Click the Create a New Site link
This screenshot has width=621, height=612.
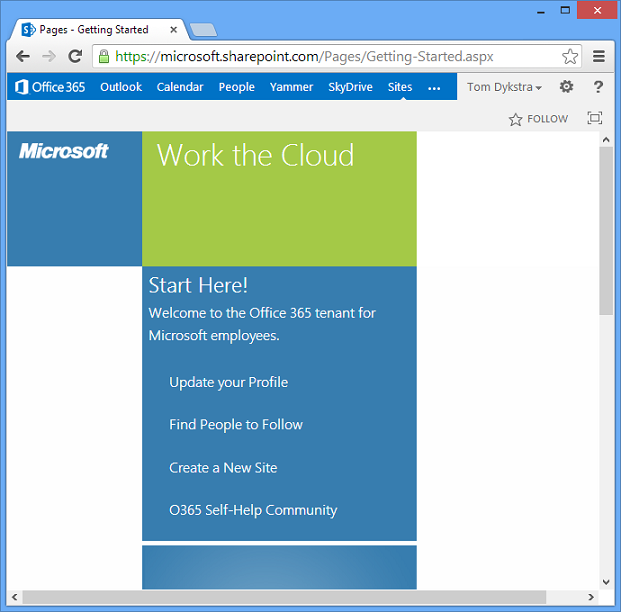pyautogui.click(x=223, y=468)
